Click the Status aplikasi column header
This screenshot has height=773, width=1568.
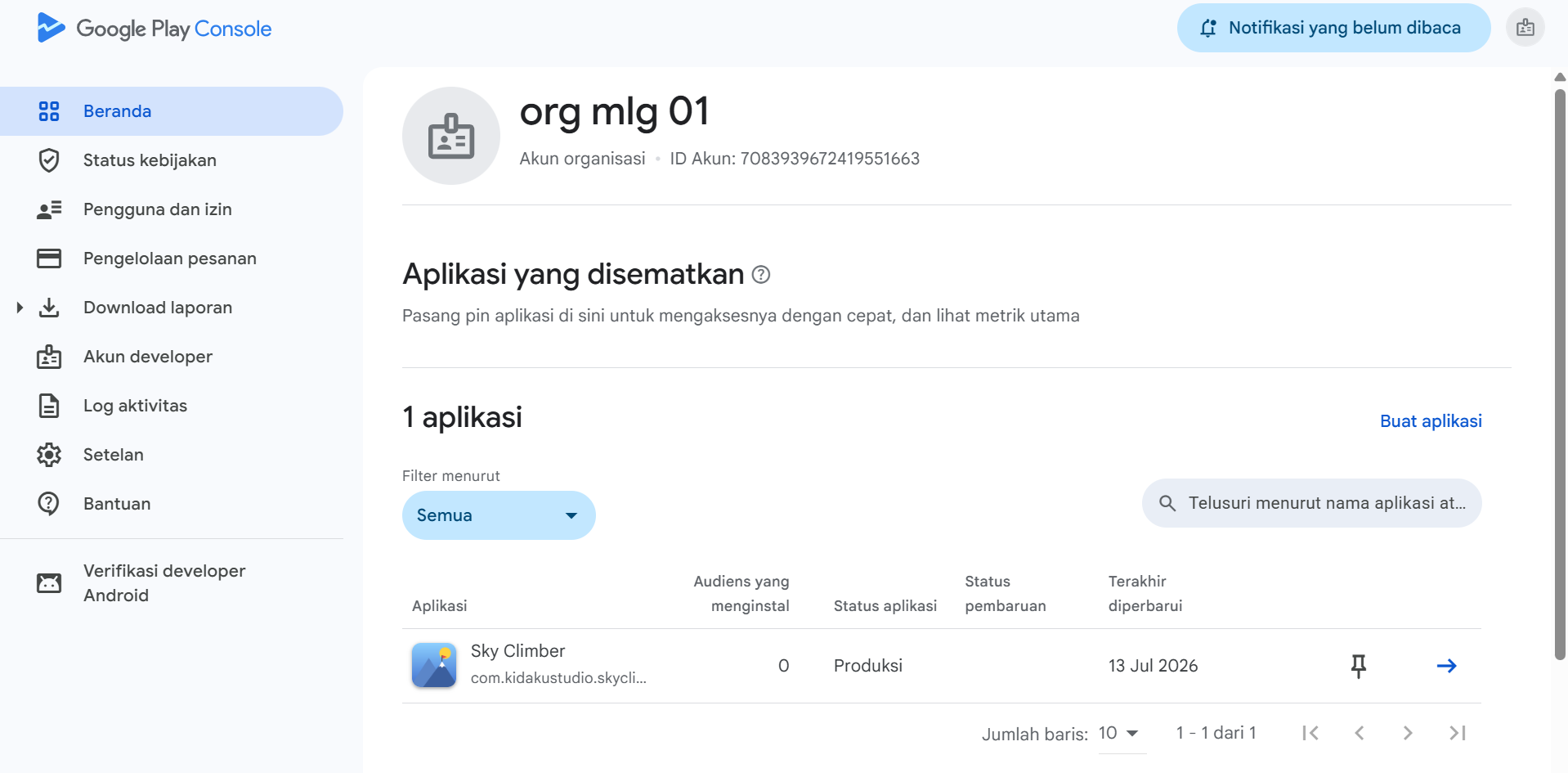tap(885, 606)
